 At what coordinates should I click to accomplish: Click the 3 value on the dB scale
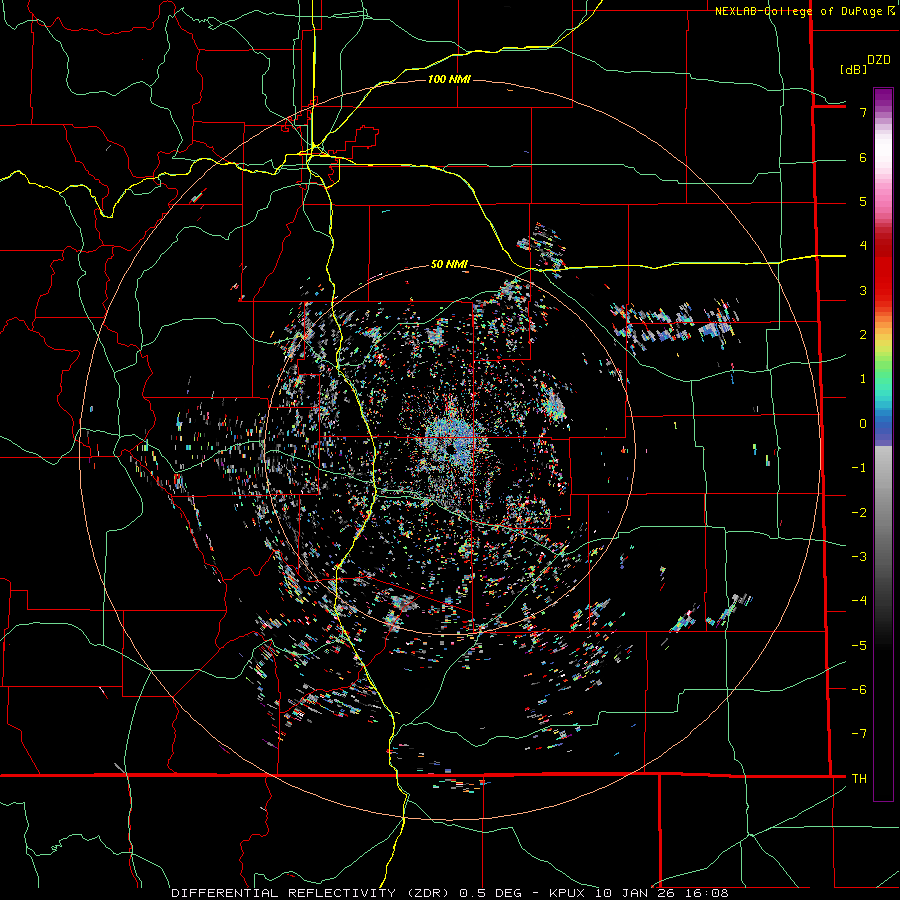[x=863, y=290]
